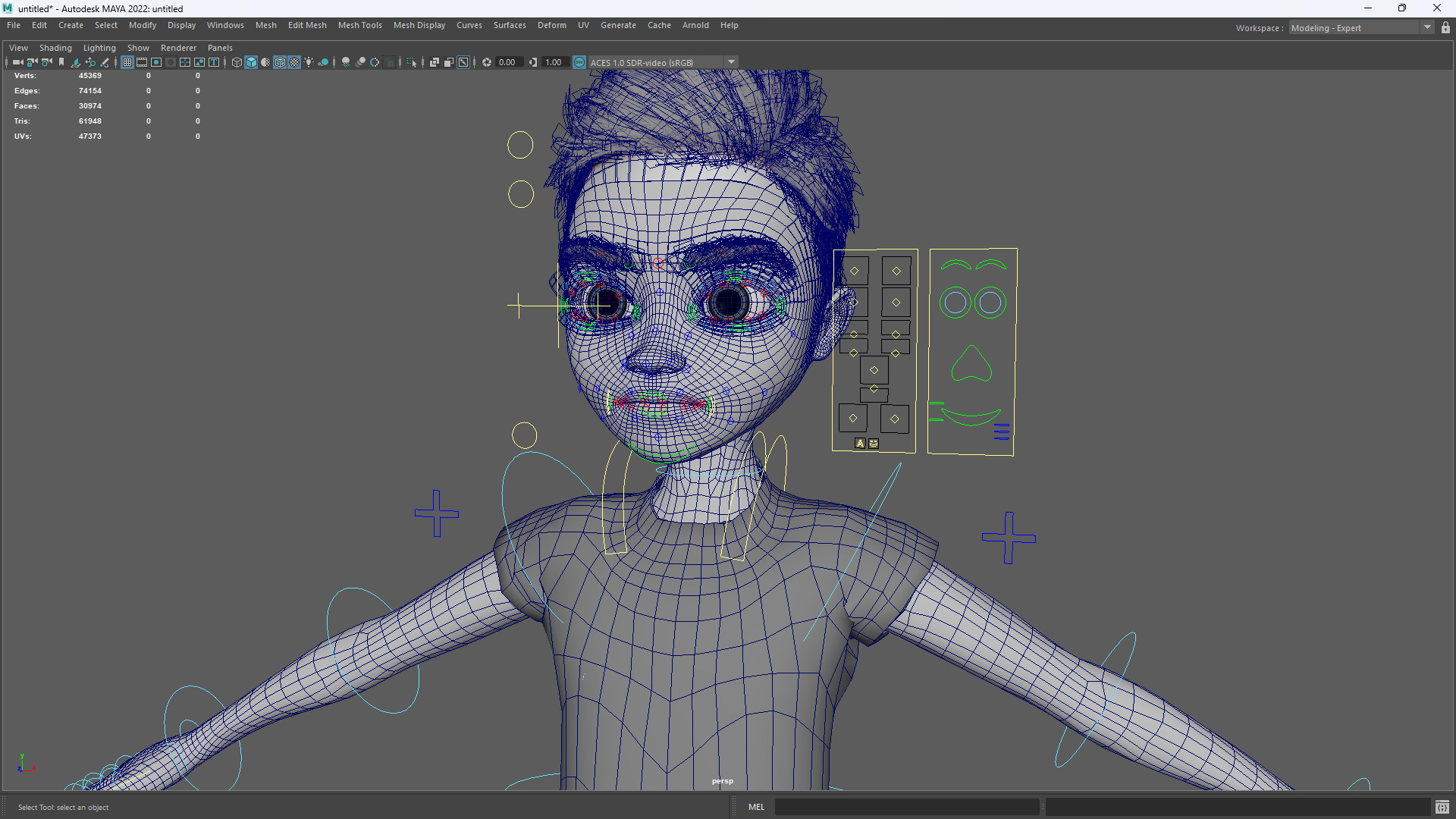
Task: Open the panel Show menu
Action: pyautogui.click(x=138, y=48)
